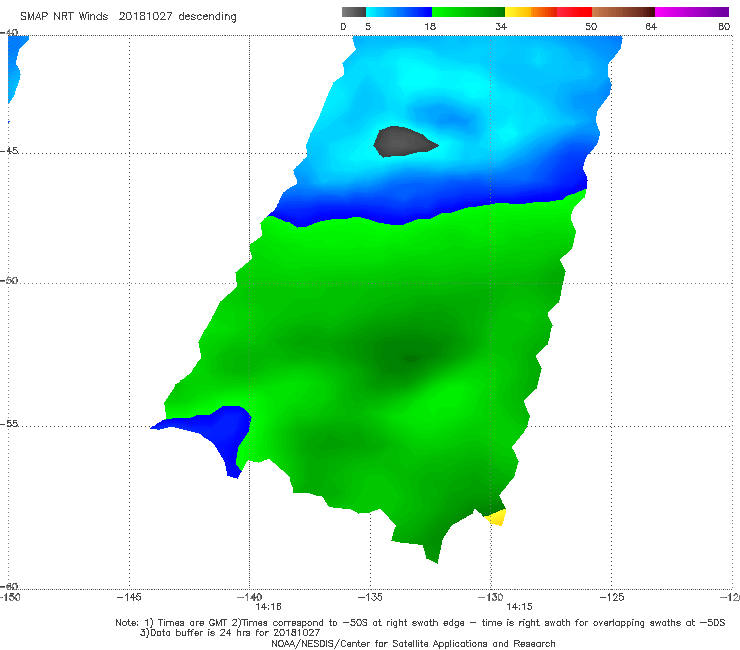Click the latitude label '-55'
Screen dimensions: 740x650
9,423
